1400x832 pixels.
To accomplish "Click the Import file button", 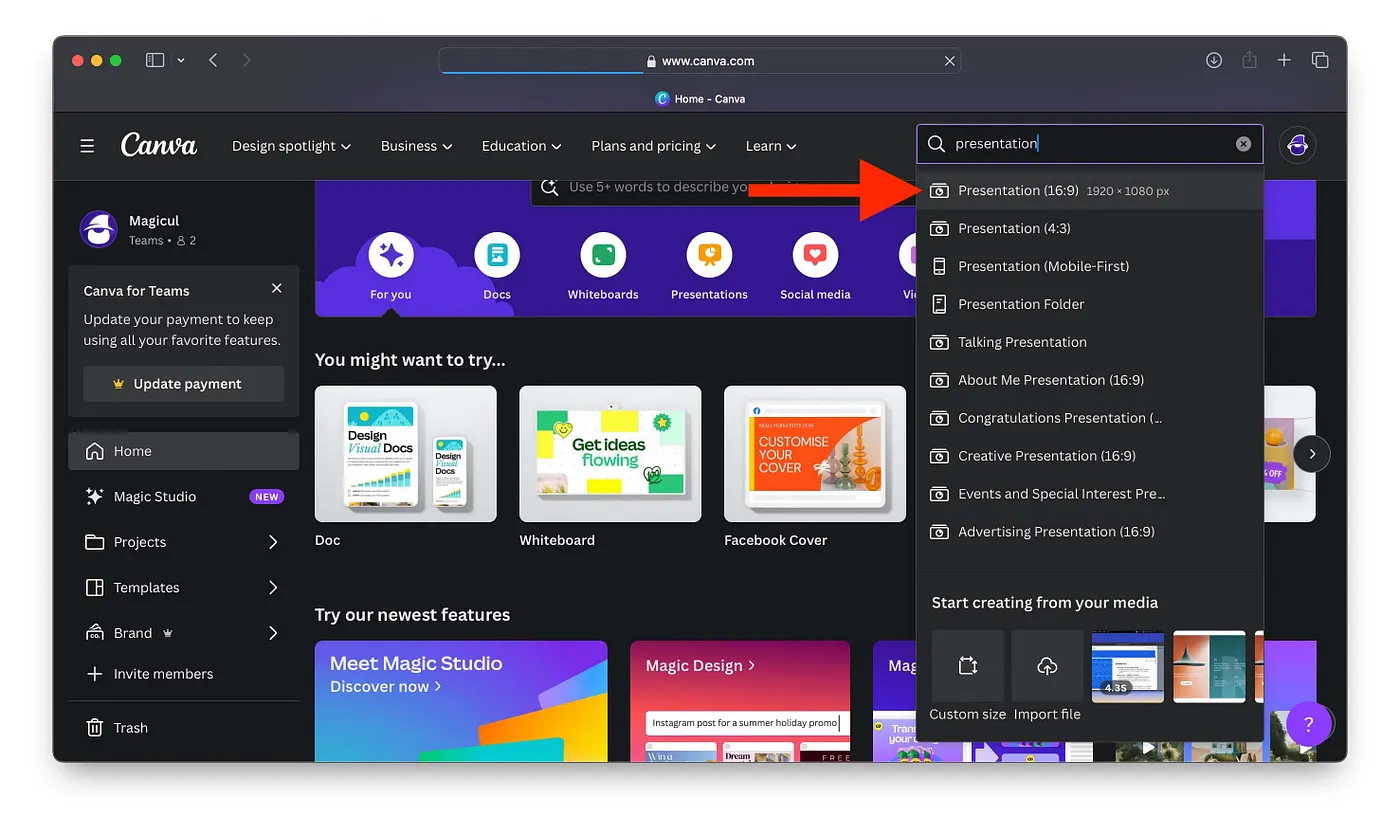I will [x=1047, y=666].
